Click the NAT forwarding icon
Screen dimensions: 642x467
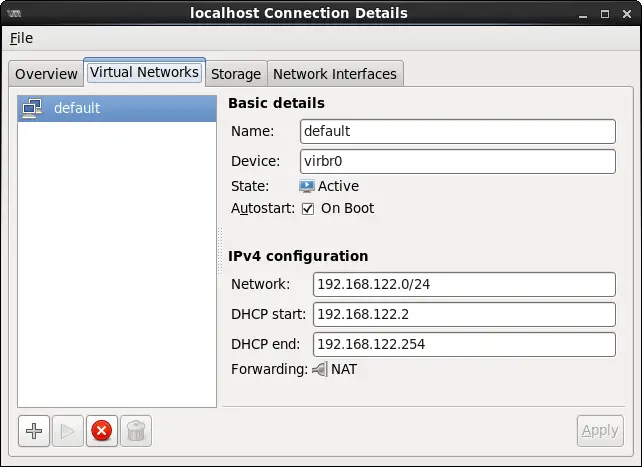(319, 369)
